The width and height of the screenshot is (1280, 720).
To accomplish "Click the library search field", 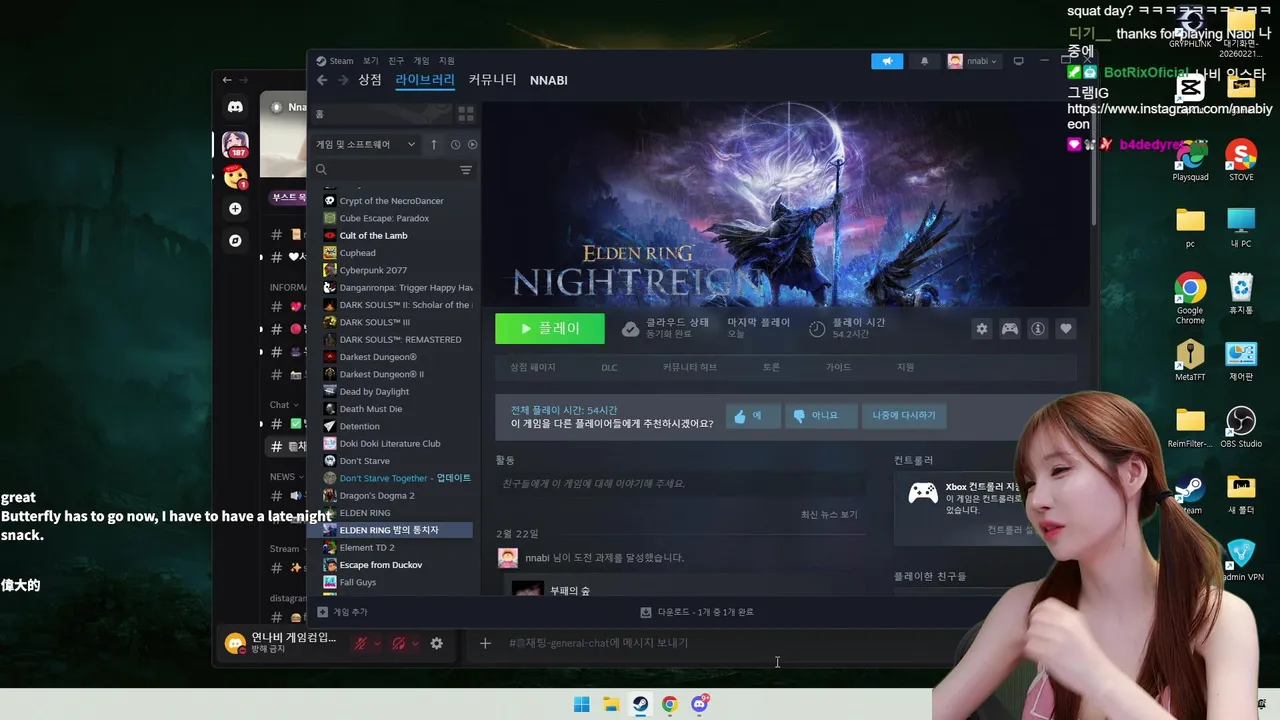I will 385,170.
